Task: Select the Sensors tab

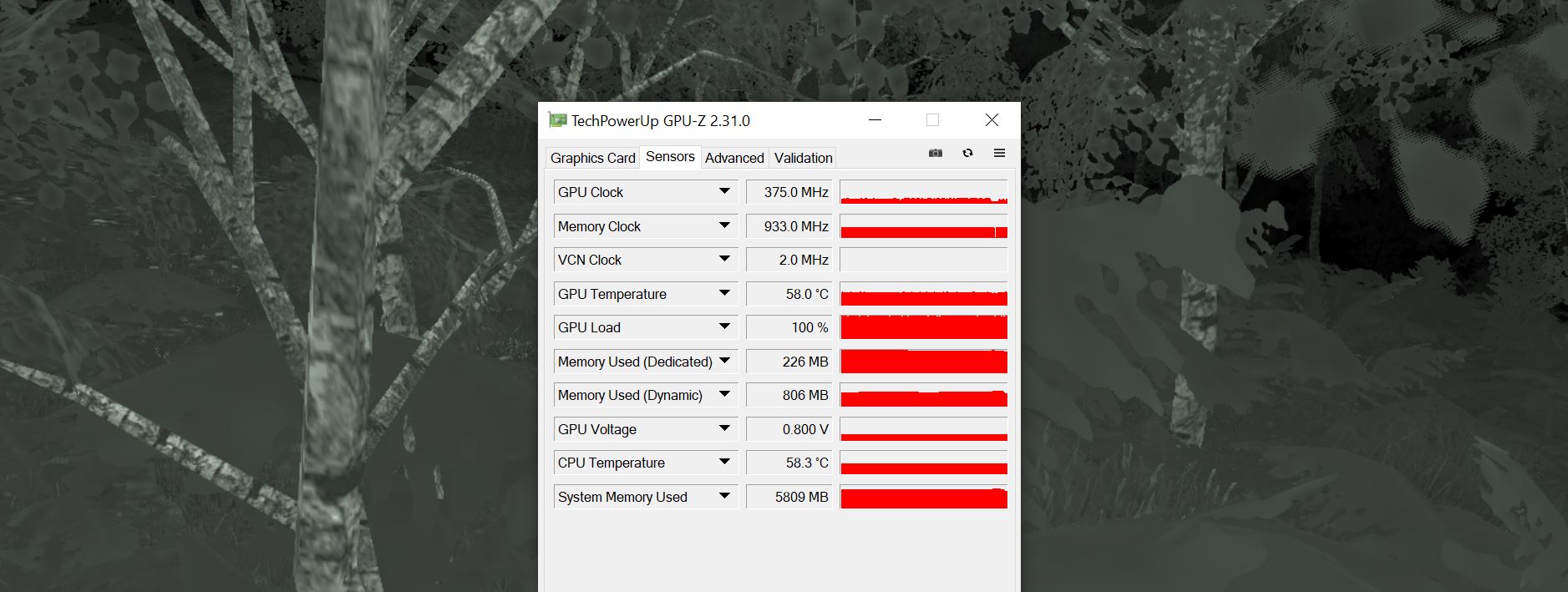Action: click(x=670, y=157)
